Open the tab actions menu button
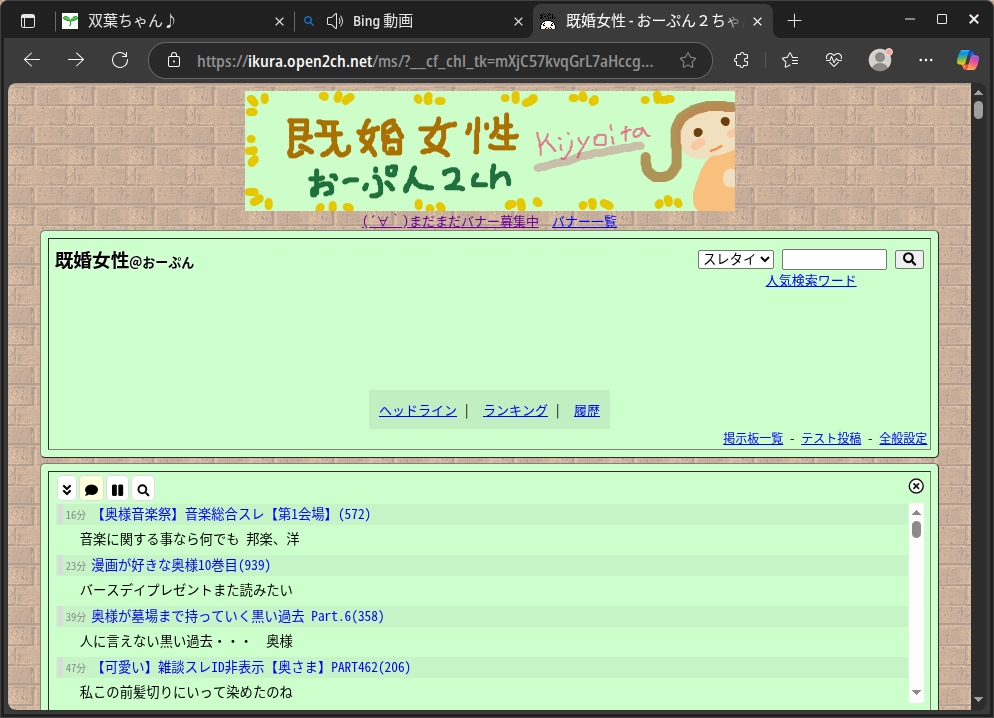The width and height of the screenshot is (994, 718). tap(28, 21)
